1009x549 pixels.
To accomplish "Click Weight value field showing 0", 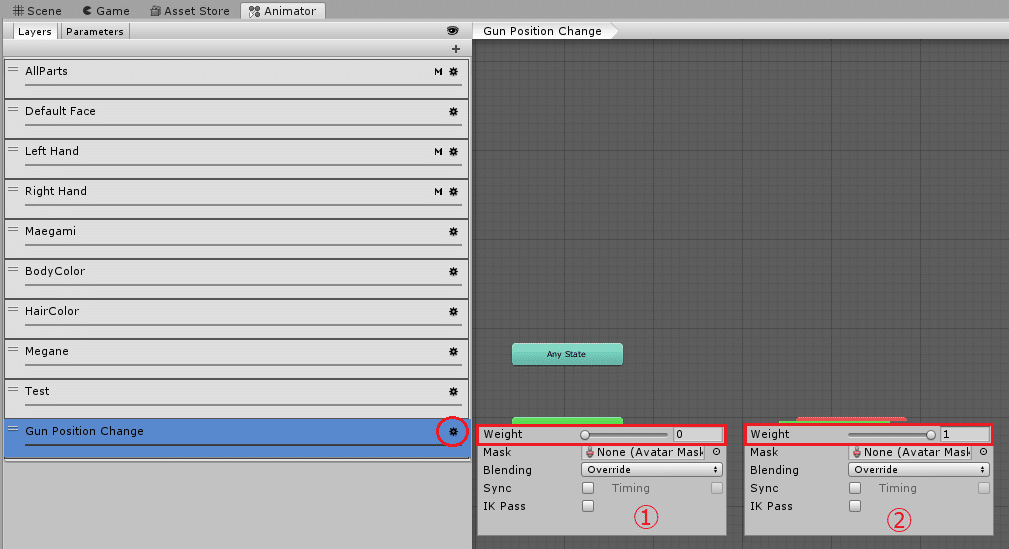I will tap(698, 434).
